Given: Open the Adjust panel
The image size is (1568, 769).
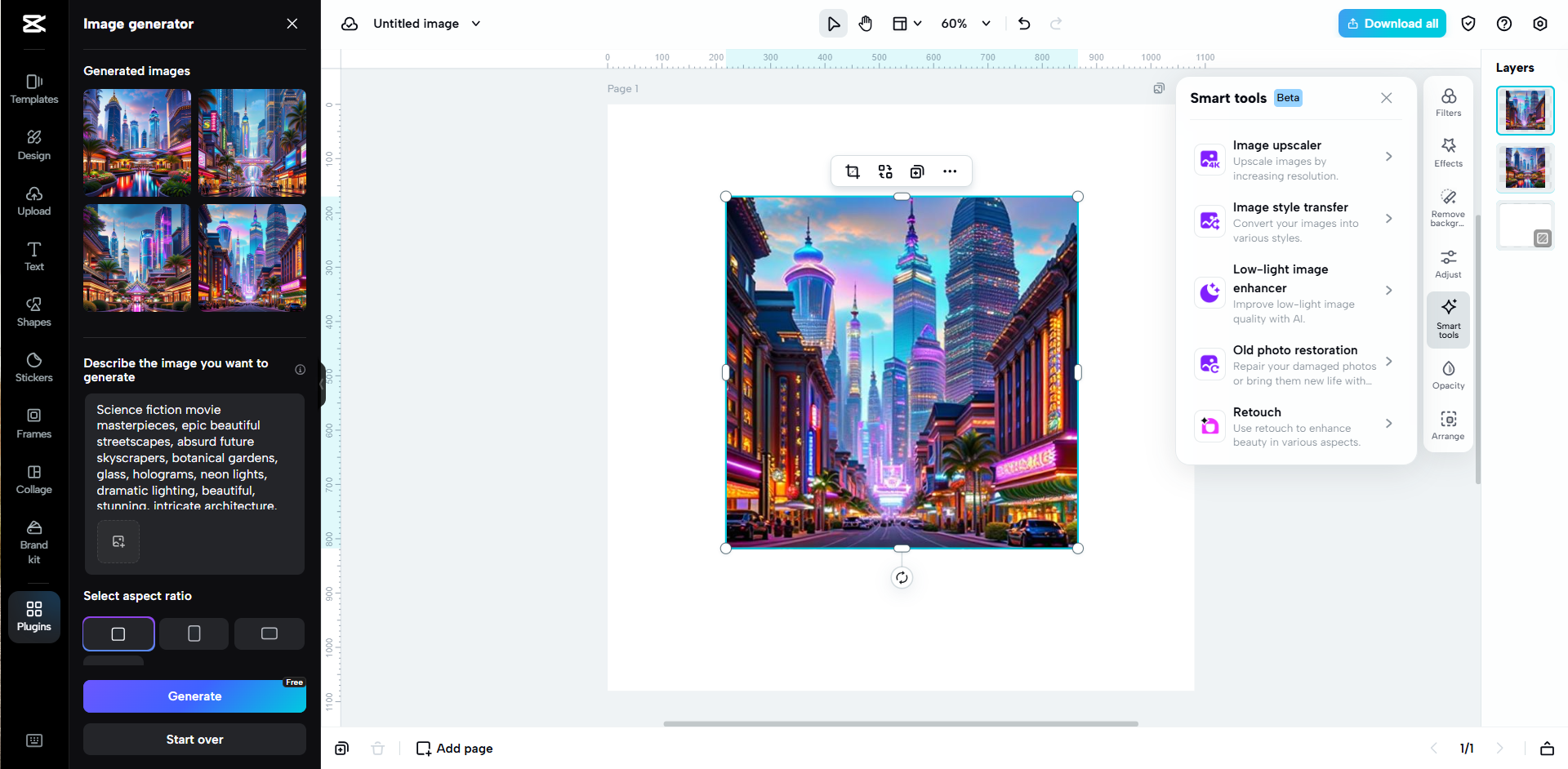Looking at the screenshot, I should coord(1448,263).
